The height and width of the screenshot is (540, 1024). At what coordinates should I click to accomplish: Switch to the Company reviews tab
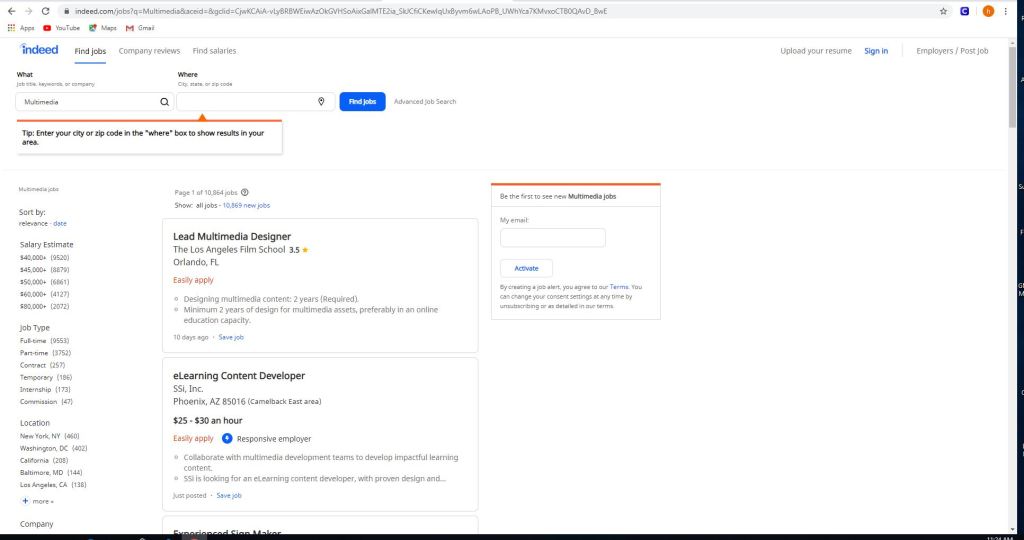pyautogui.click(x=149, y=51)
